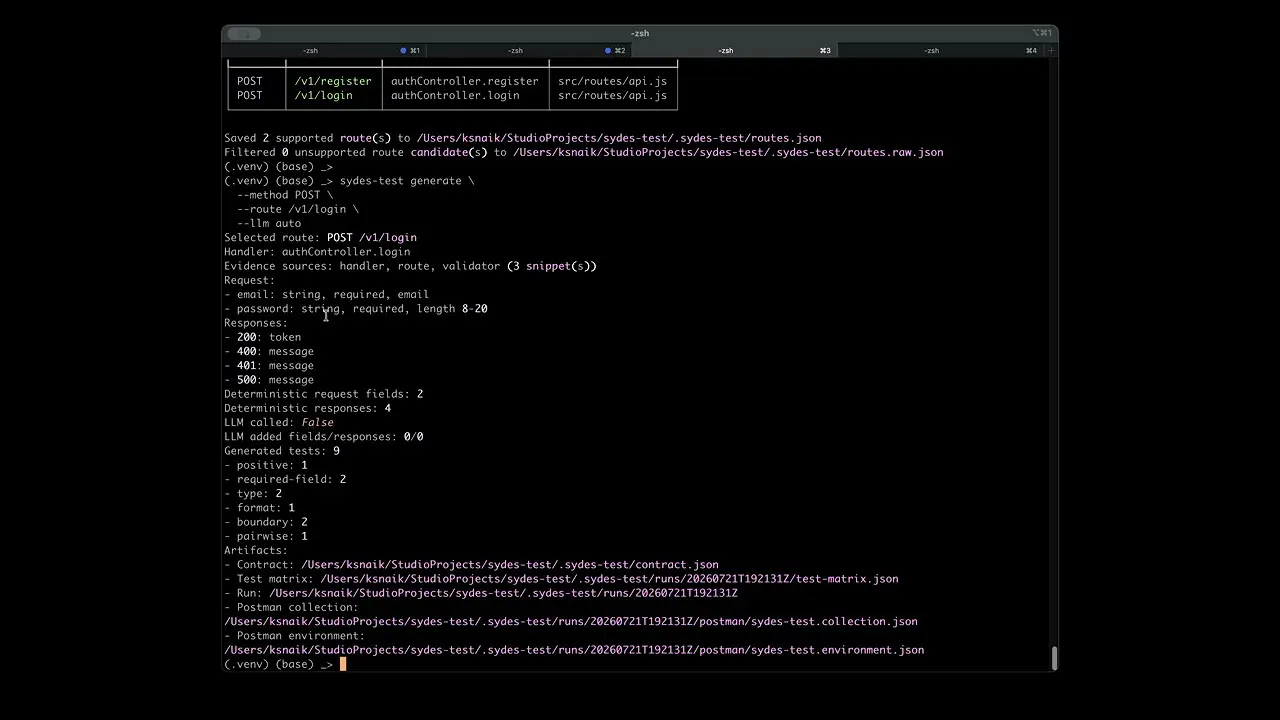Viewport: 1280px width, 720px height.
Task: Click the password field spec line
Action: click(356, 309)
